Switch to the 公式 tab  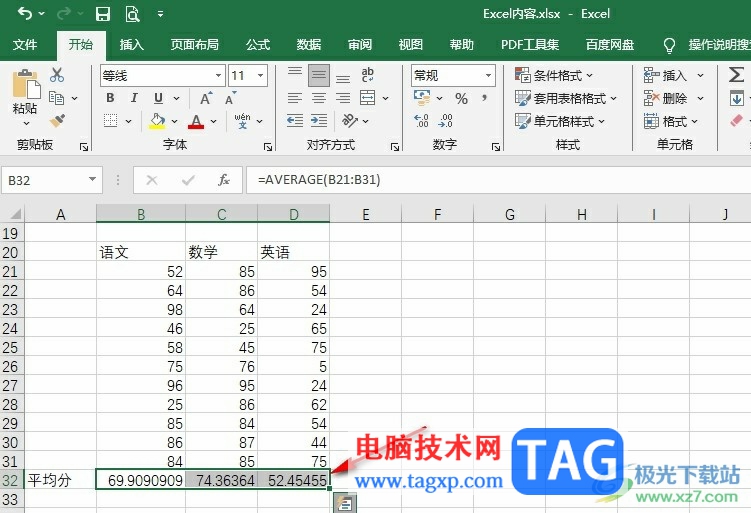click(x=258, y=45)
